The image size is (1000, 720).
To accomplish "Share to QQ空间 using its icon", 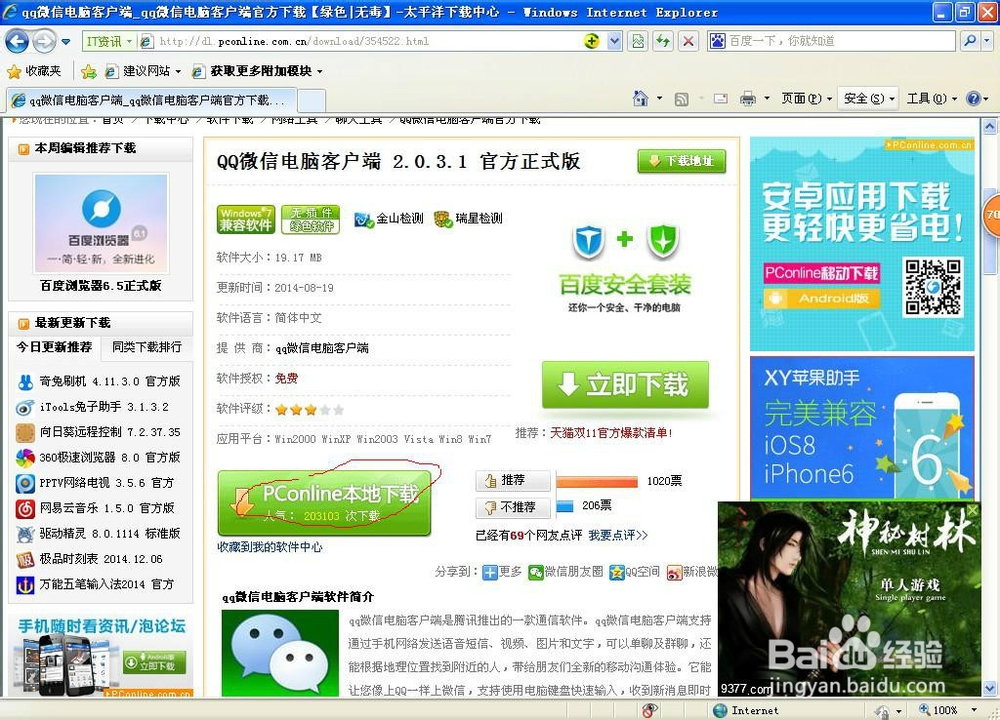I will coord(615,571).
